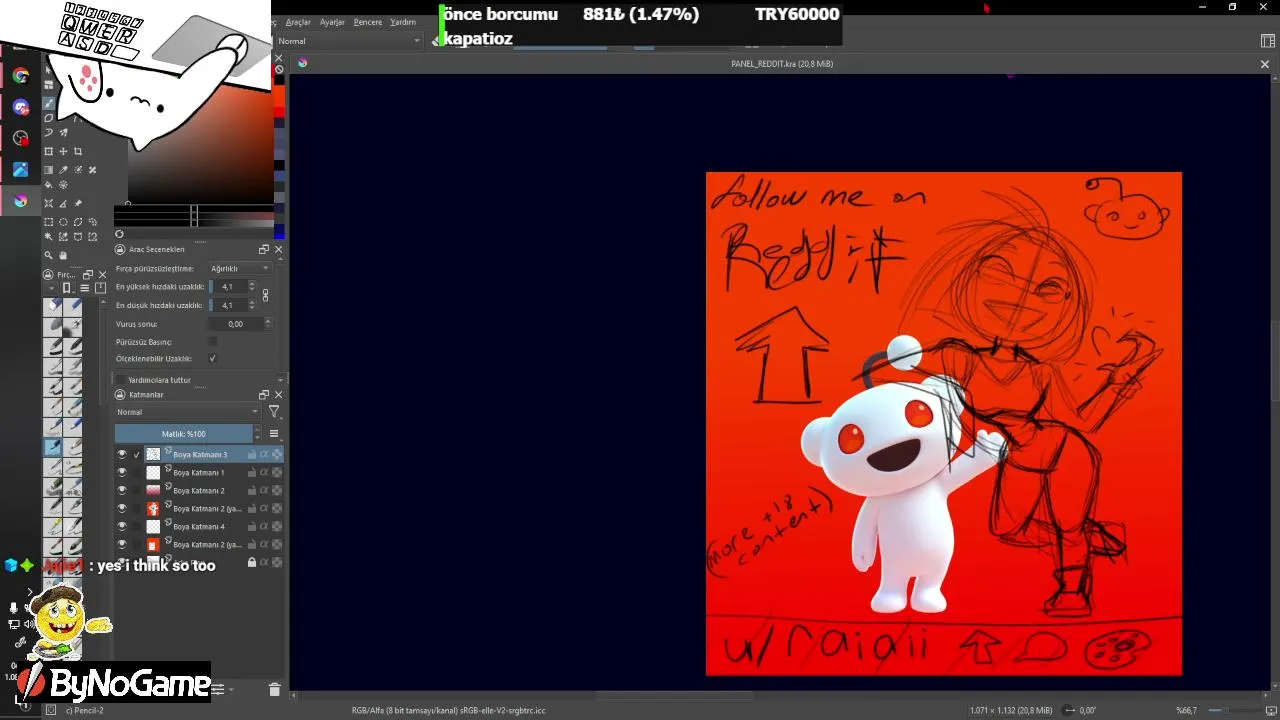Image resolution: width=1280 pixels, height=720 pixels.
Task: Open the Fırça pürüzsüzleştirme dropdown showing Ağırlıklı
Action: tap(240, 268)
